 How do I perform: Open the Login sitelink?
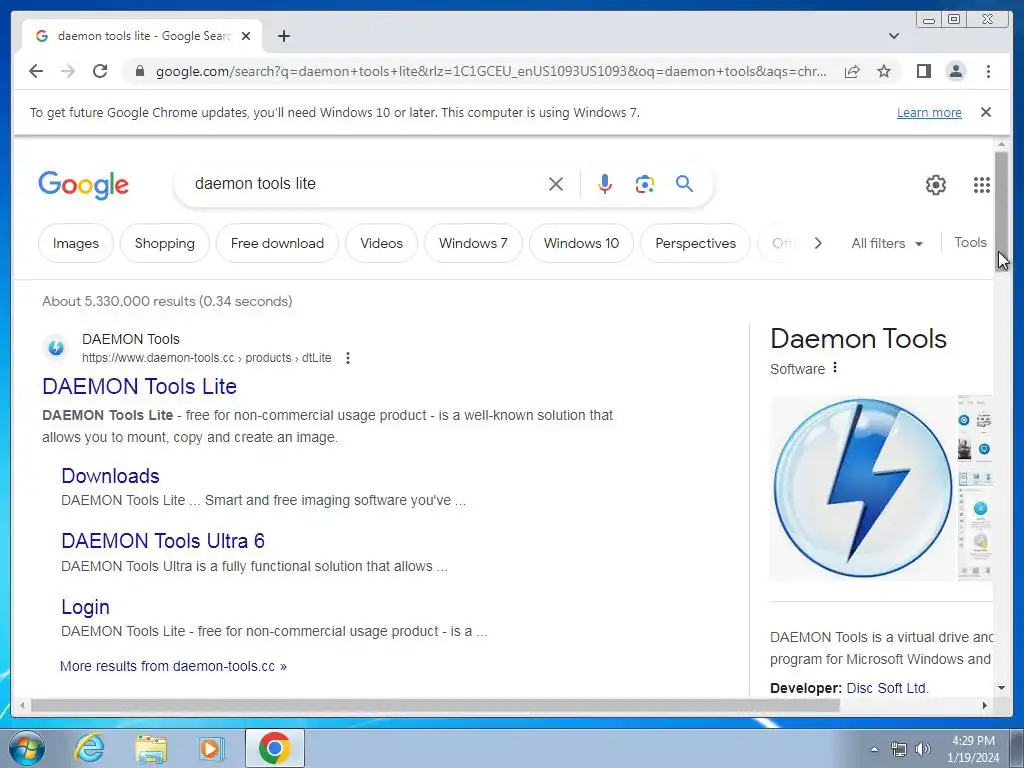point(85,607)
